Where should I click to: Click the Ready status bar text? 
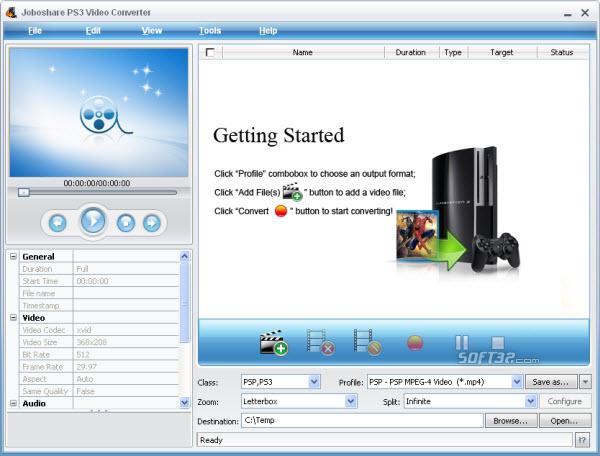click(x=211, y=440)
